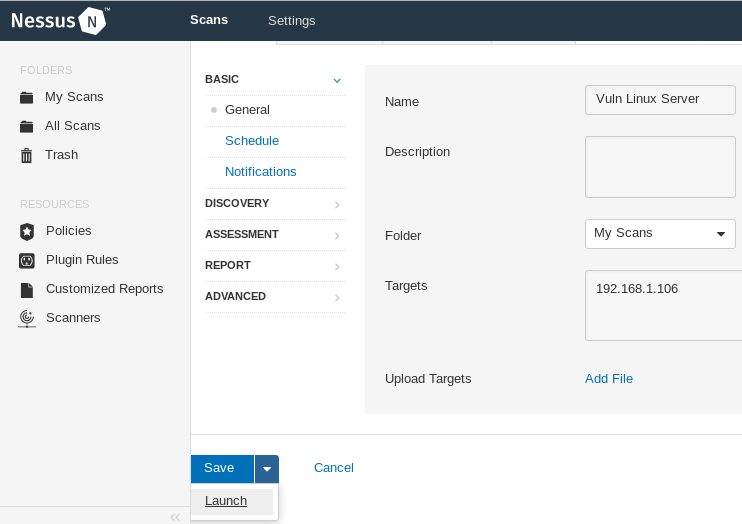Collapse the BASIC section chevron
The image size is (742, 524).
click(x=337, y=80)
